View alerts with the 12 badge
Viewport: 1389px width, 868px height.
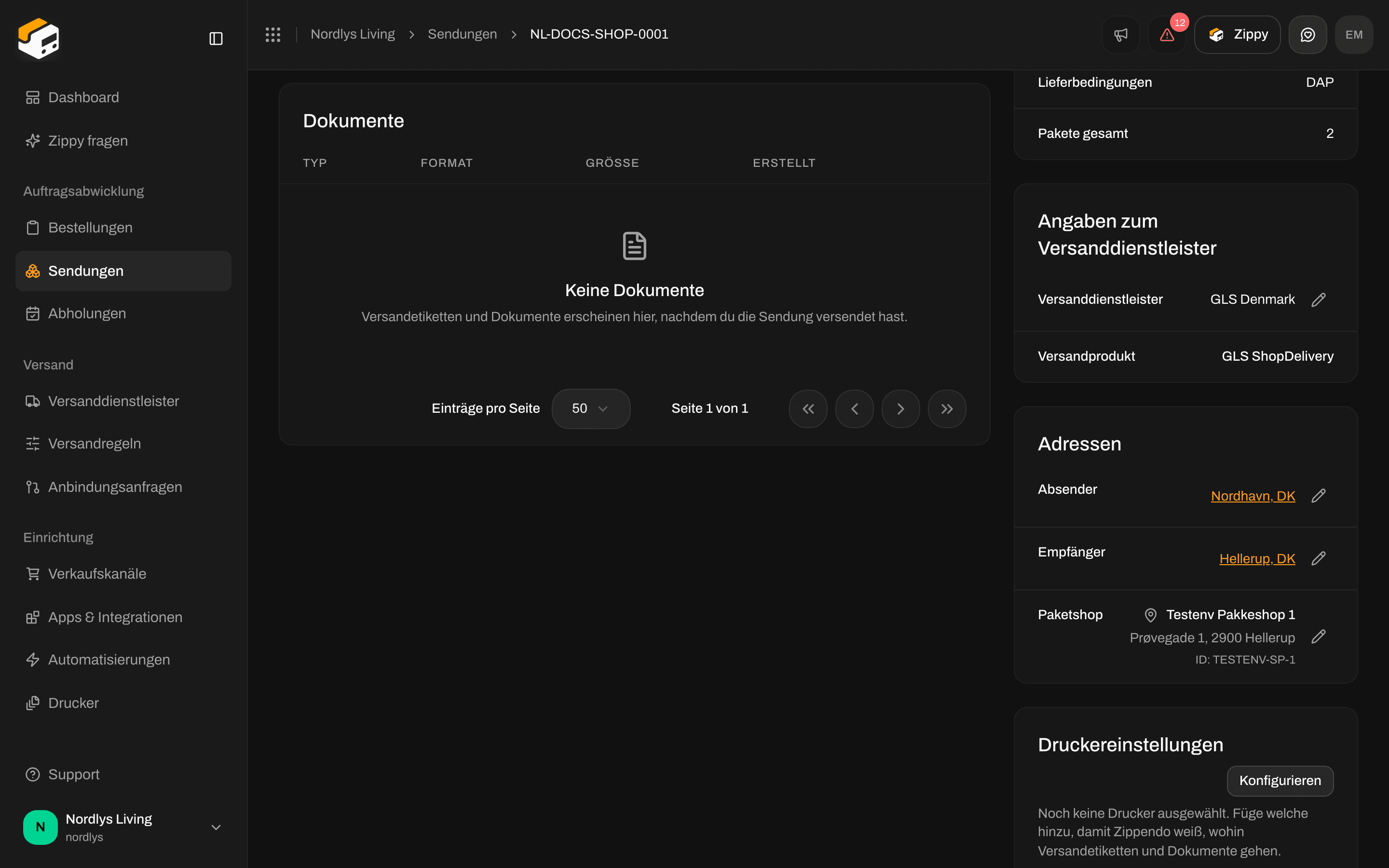tap(1167, 34)
